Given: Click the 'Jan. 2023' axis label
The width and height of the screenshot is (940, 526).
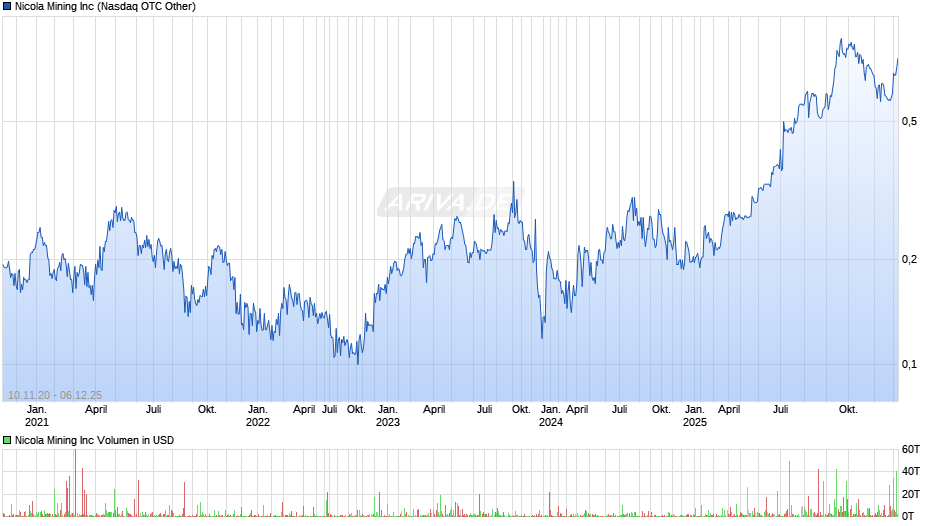Looking at the screenshot, I should (388, 416).
